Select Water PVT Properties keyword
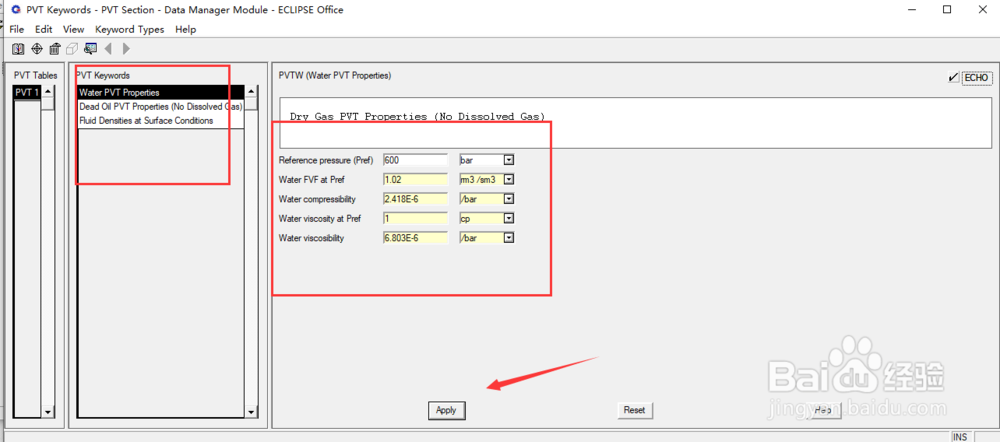1000x442 pixels. (161, 92)
